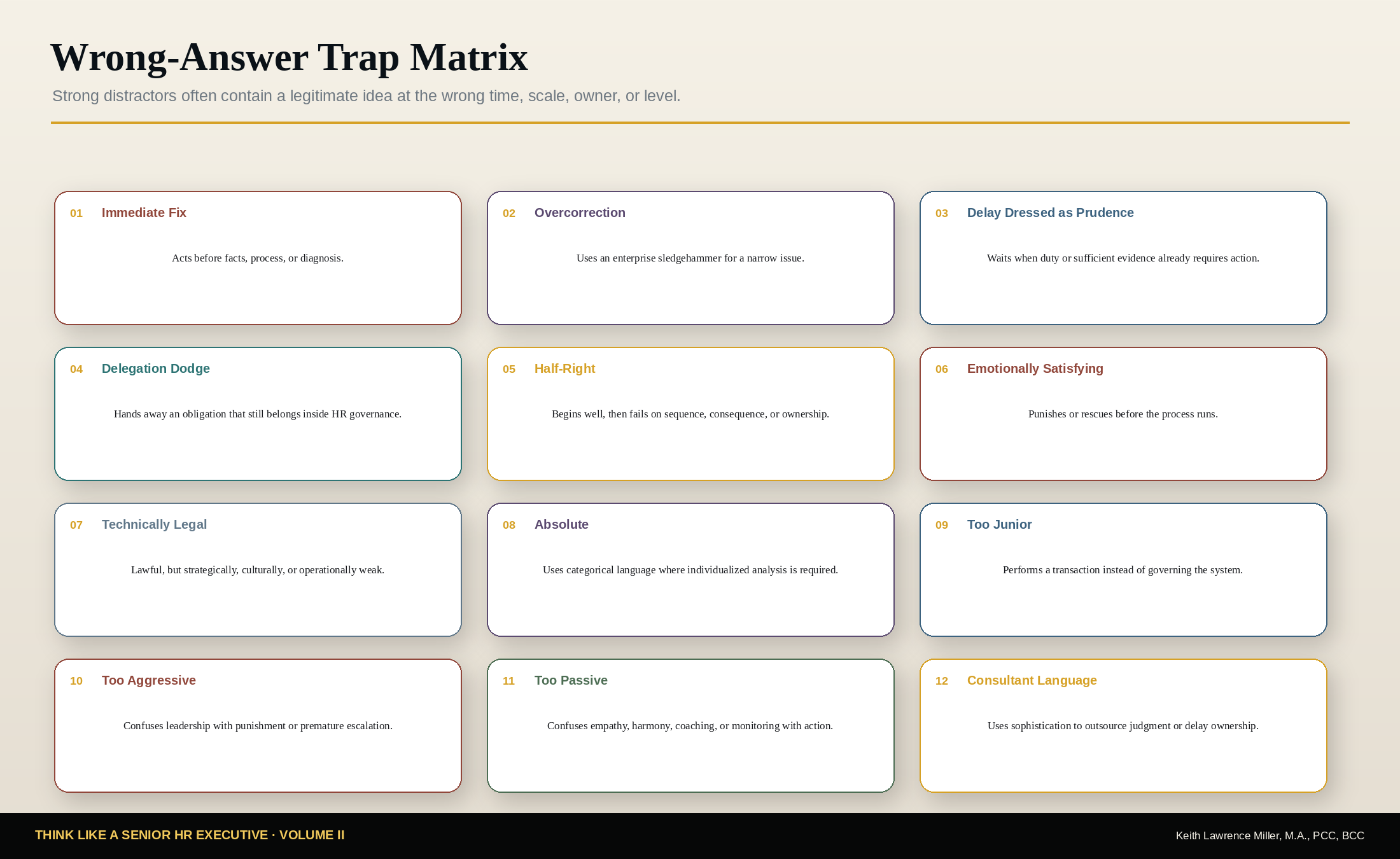Select the 'Delay Dressed as Prudence' heading
This screenshot has width=1400, height=859.
1051,213
